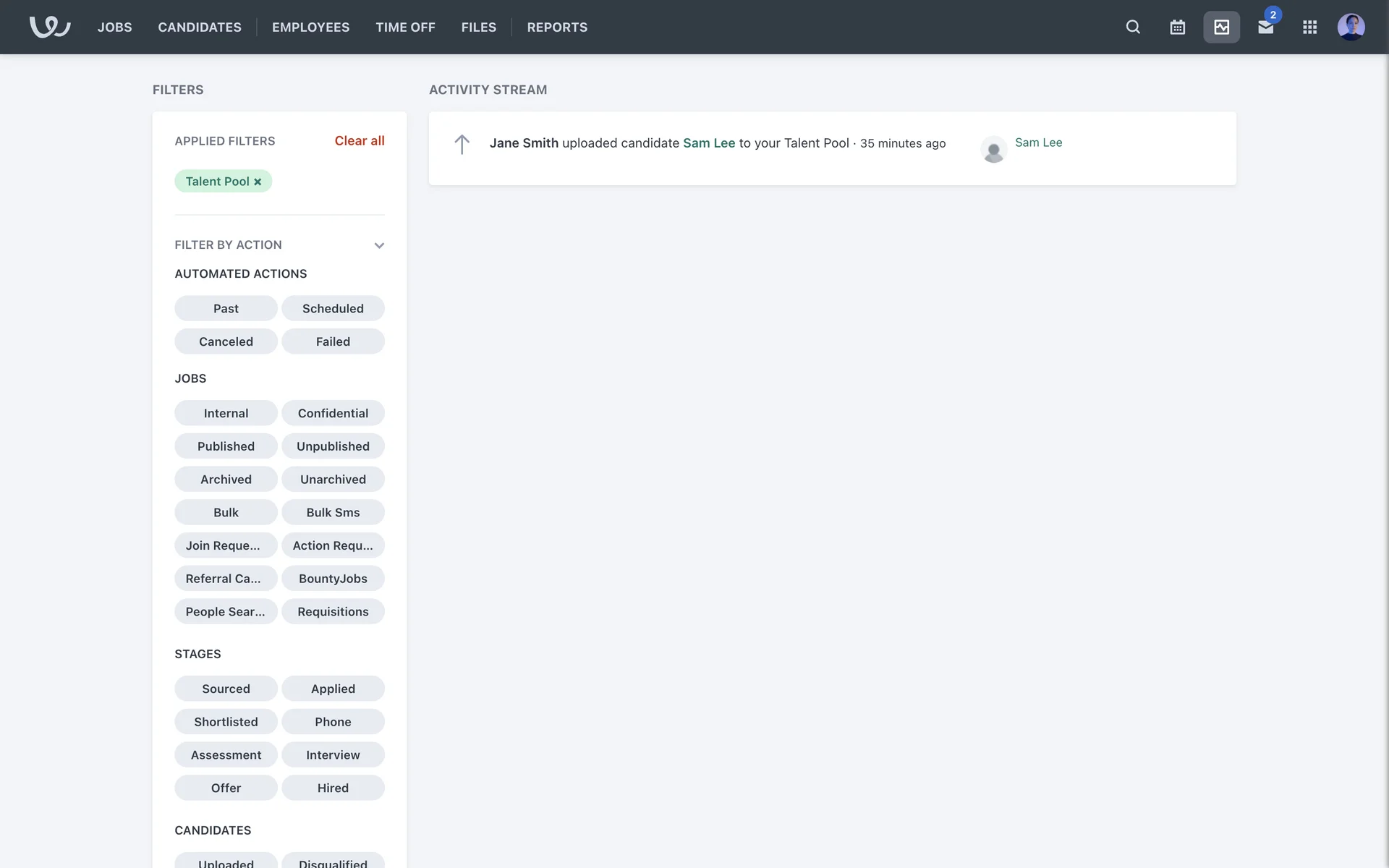
Task: Open the calendar icon
Action: [x=1177, y=27]
